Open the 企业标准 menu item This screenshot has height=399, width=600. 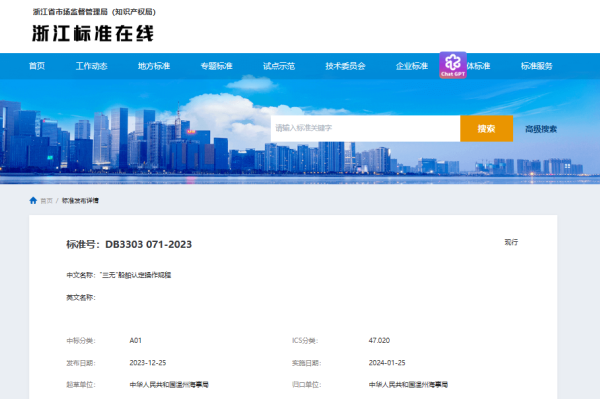coord(412,66)
